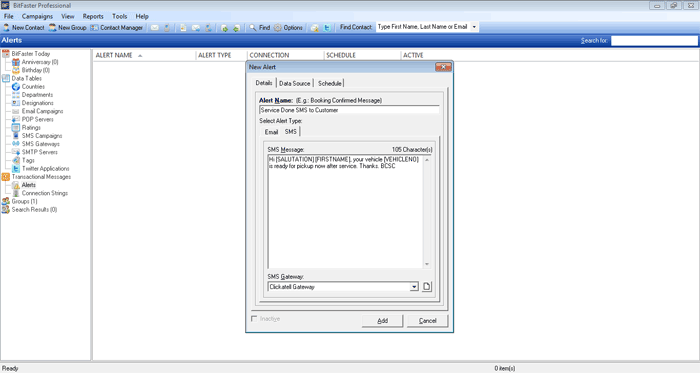Screen dimensions: 700x373
Task: Open Options with the gear icon
Action: pos(288,28)
